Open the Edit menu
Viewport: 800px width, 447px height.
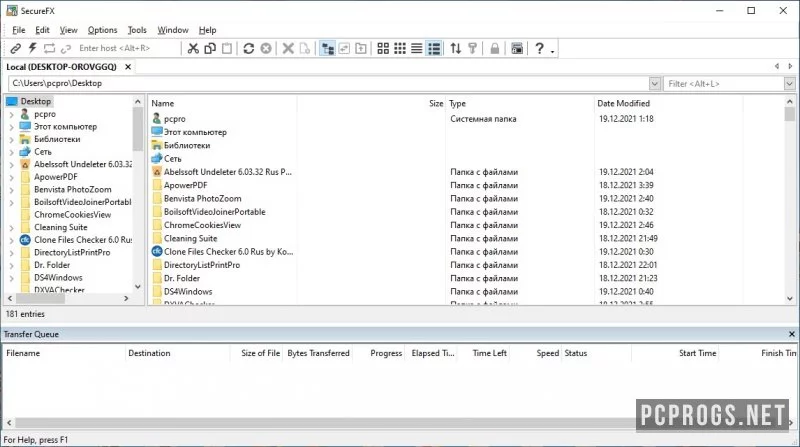[42, 30]
